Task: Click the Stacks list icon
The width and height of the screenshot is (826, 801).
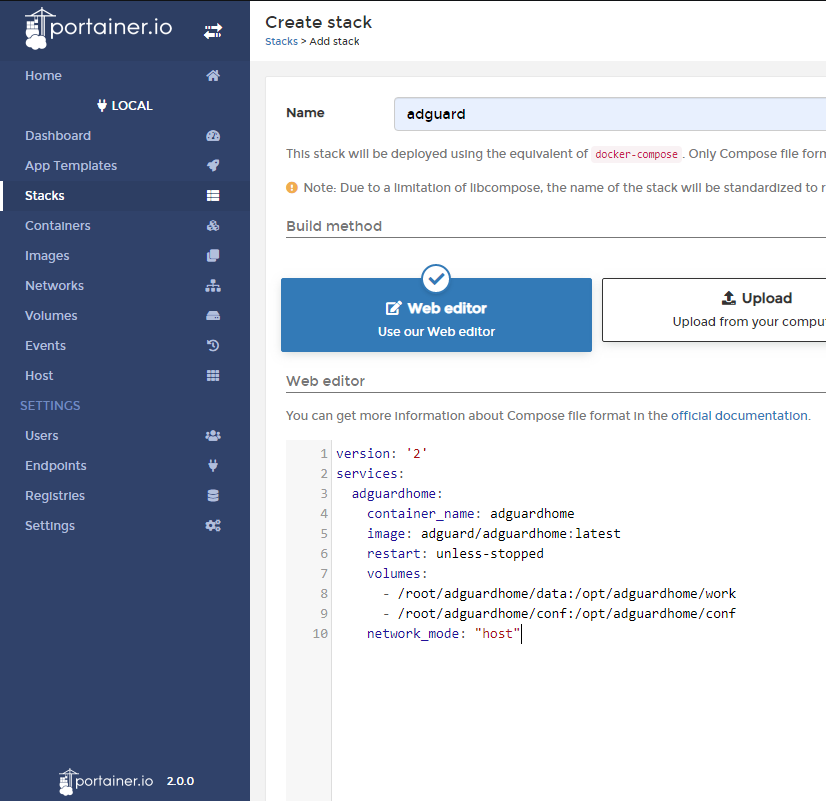Action: point(213,195)
